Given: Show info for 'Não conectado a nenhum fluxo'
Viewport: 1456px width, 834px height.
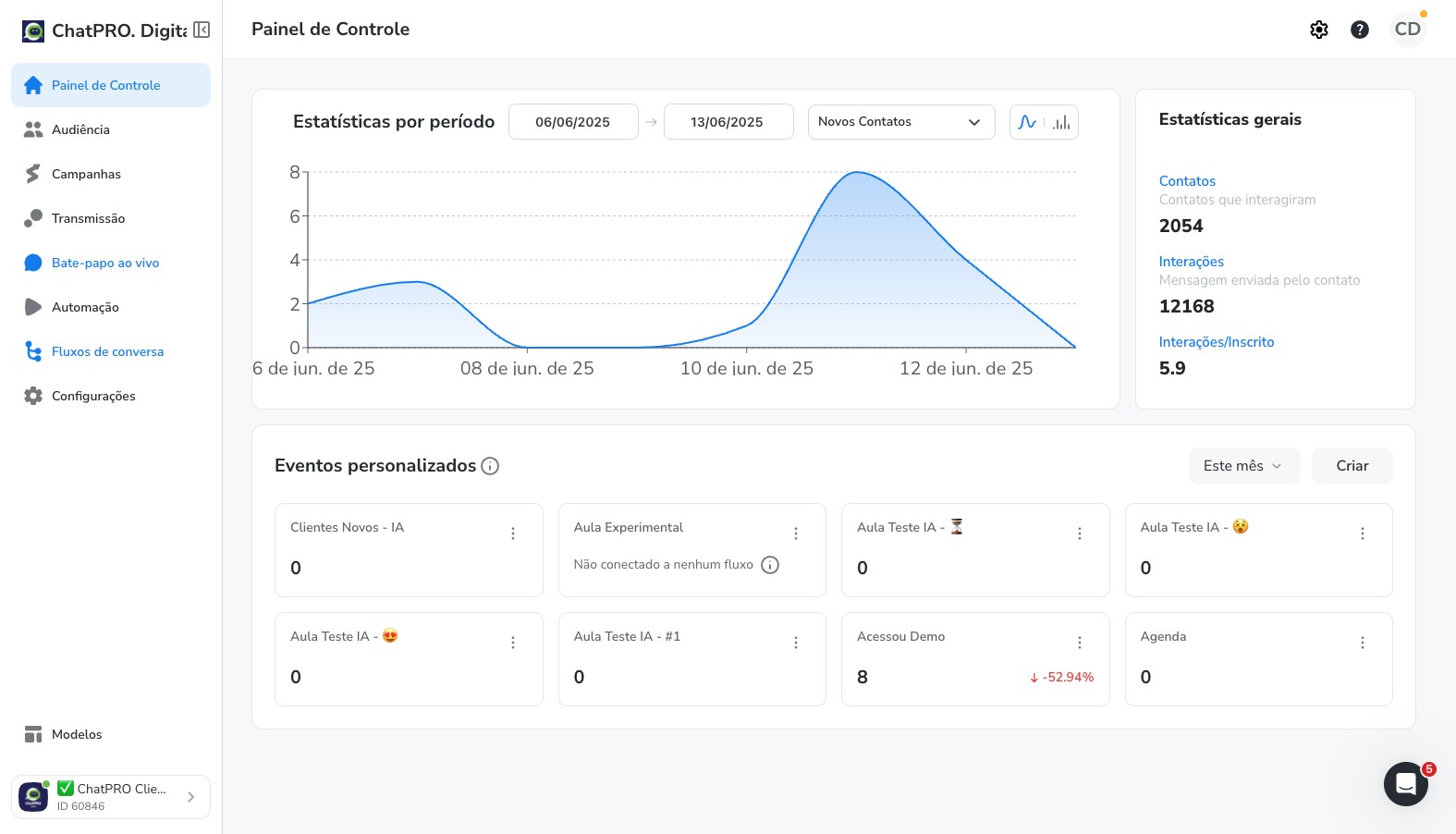Looking at the screenshot, I should (770, 565).
